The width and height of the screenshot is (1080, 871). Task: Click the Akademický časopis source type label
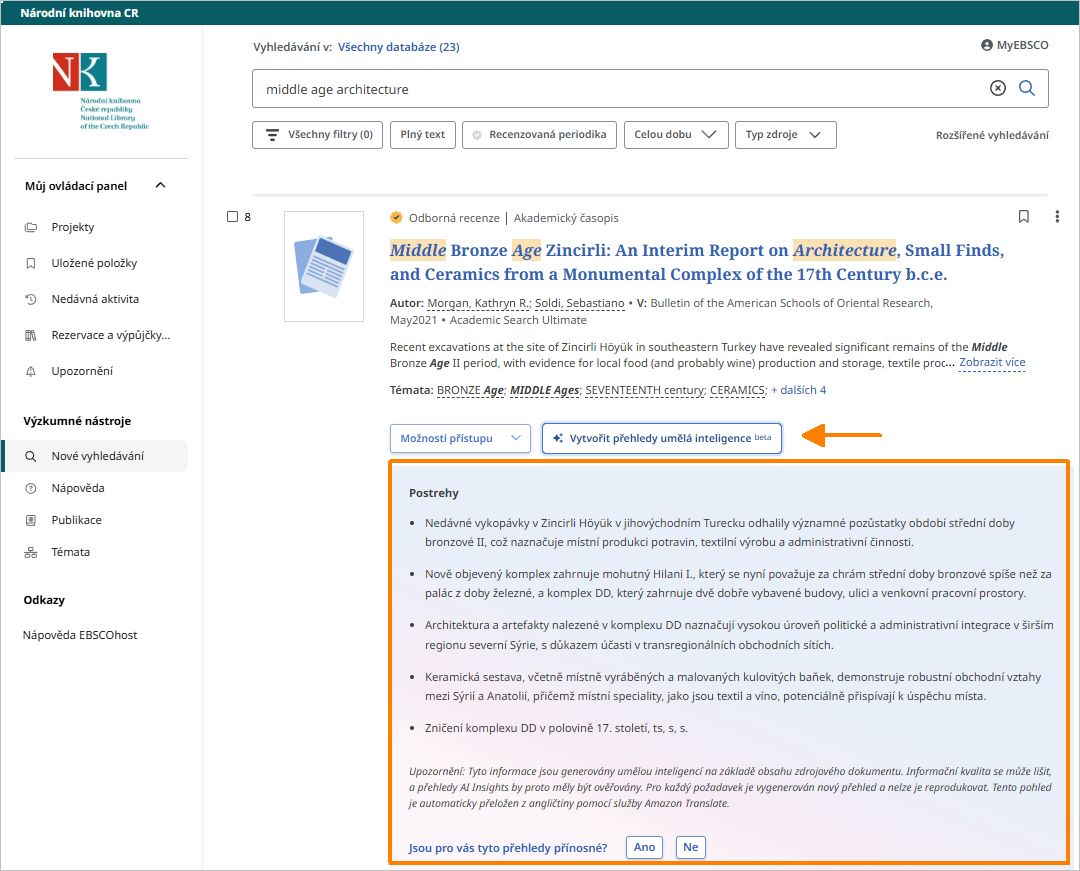coord(566,218)
